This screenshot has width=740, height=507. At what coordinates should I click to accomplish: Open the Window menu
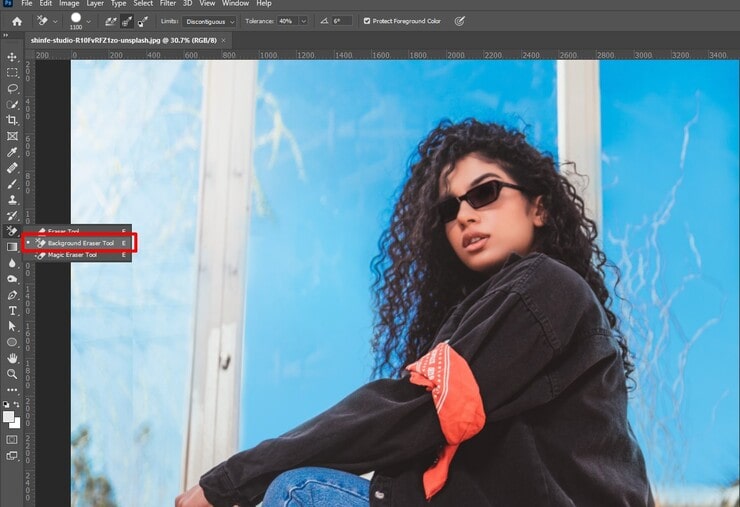tap(235, 3)
